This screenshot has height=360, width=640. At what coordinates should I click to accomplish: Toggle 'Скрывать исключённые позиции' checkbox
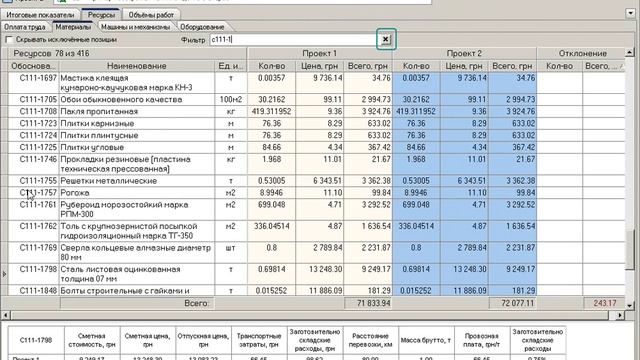tap(9, 40)
